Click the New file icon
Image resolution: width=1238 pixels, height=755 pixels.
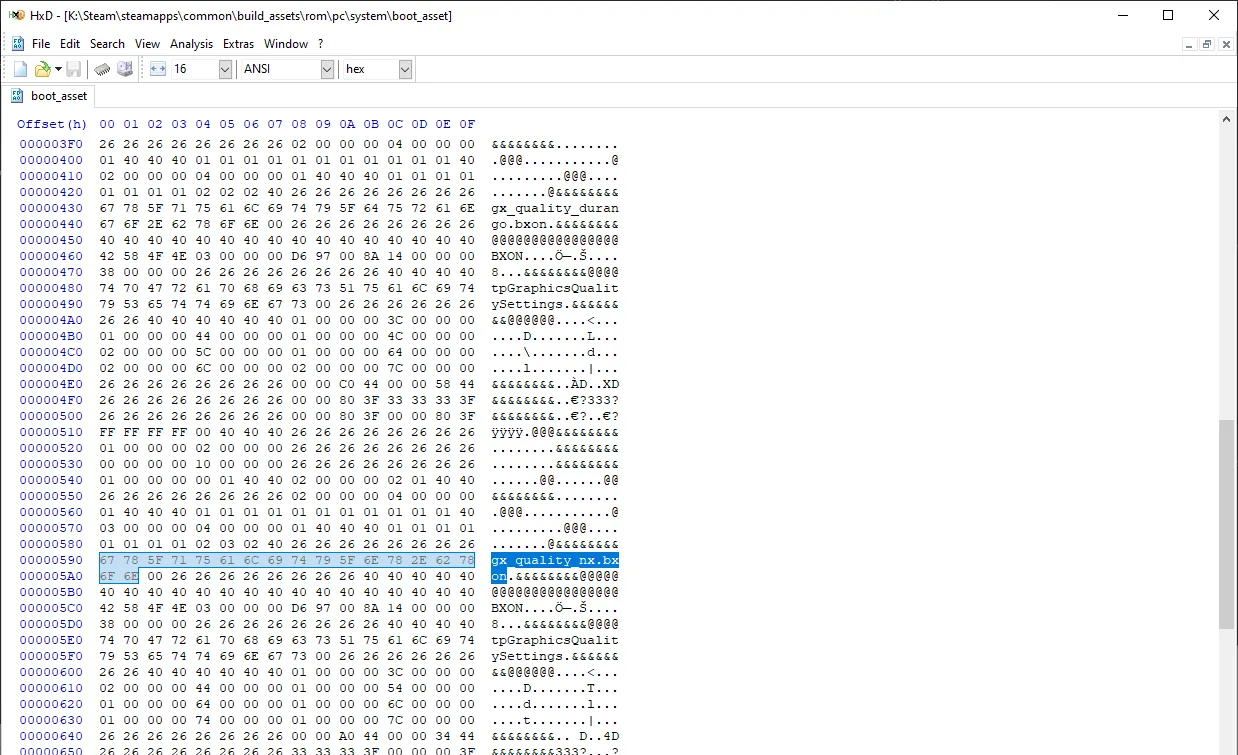point(20,69)
